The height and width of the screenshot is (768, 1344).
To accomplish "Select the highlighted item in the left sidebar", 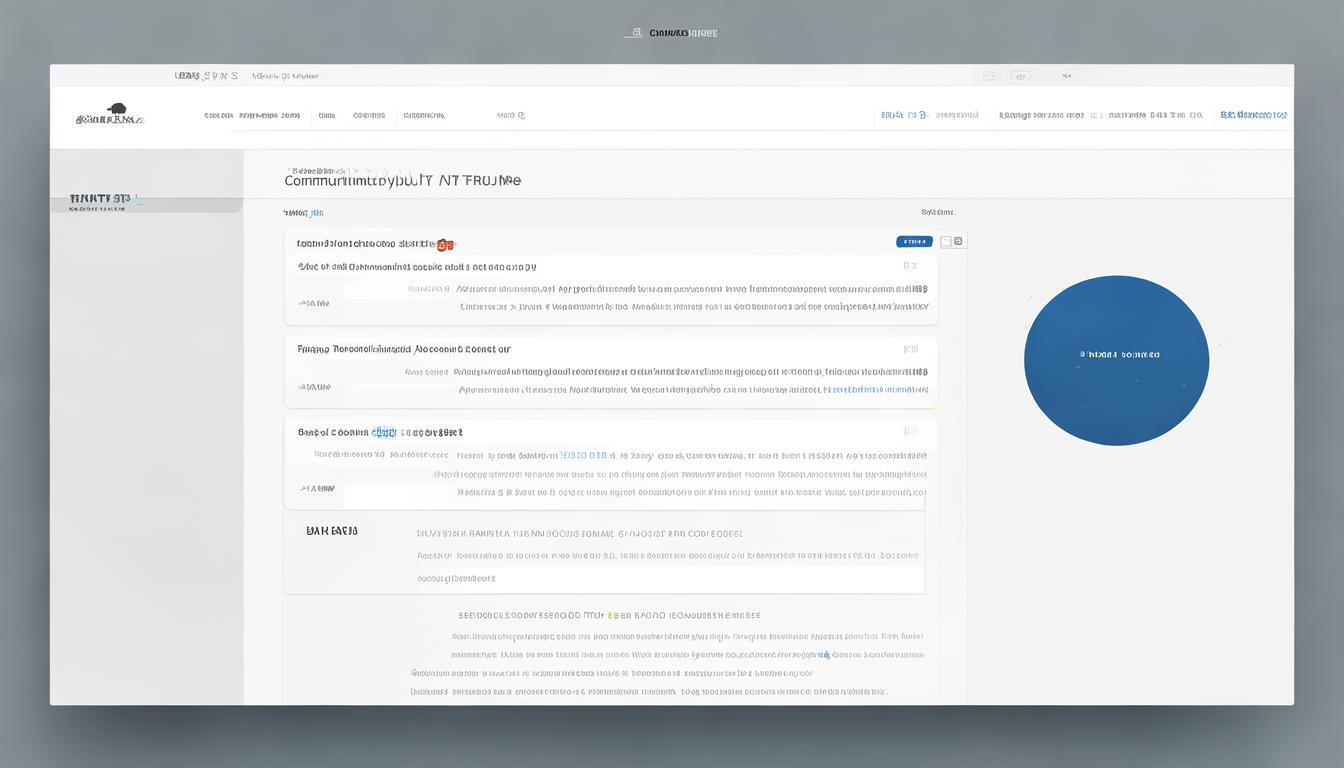I will [x=100, y=199].
